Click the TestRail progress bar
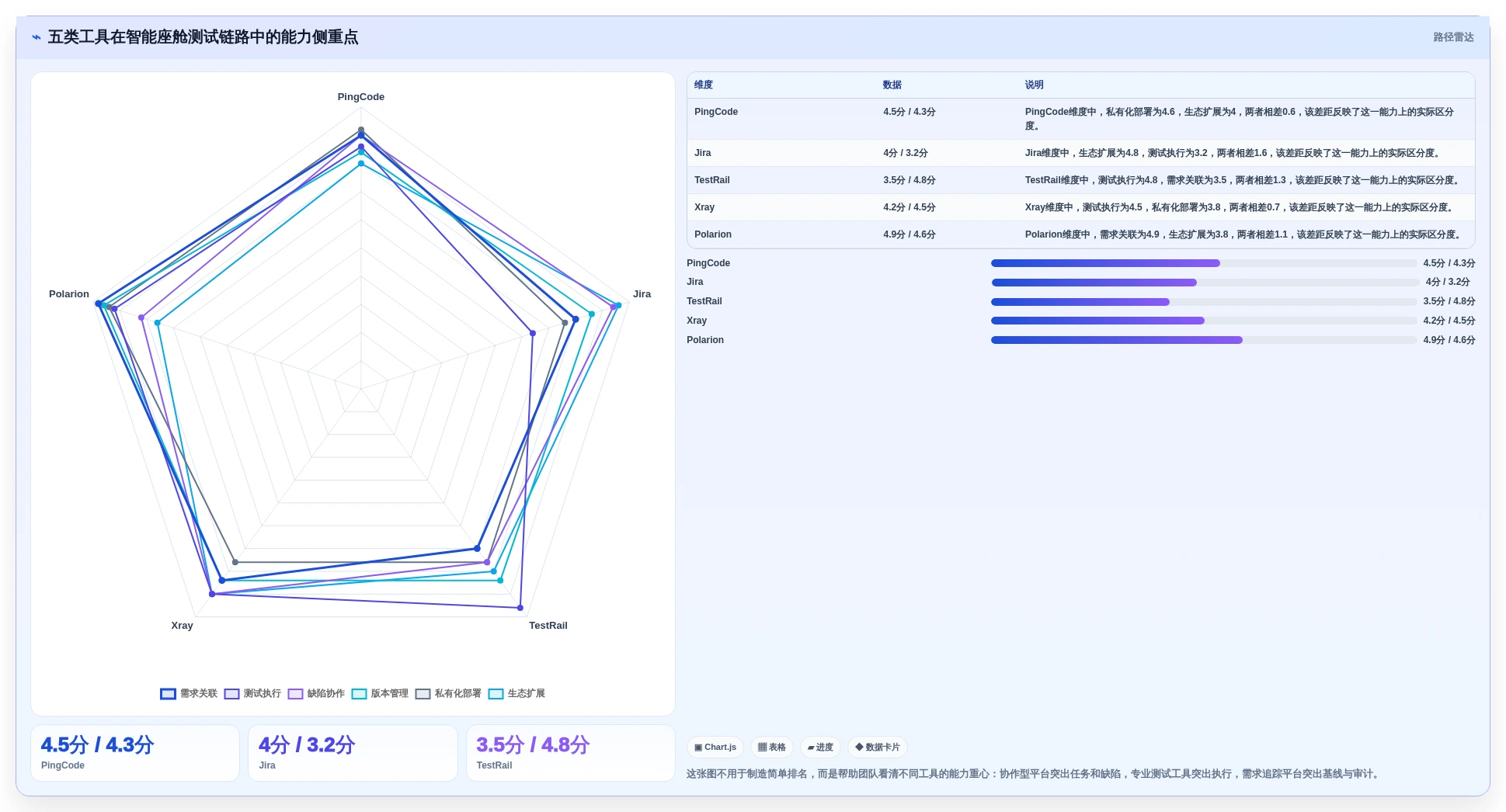This screenshot has height=812, width=1506. point(1204,302)
